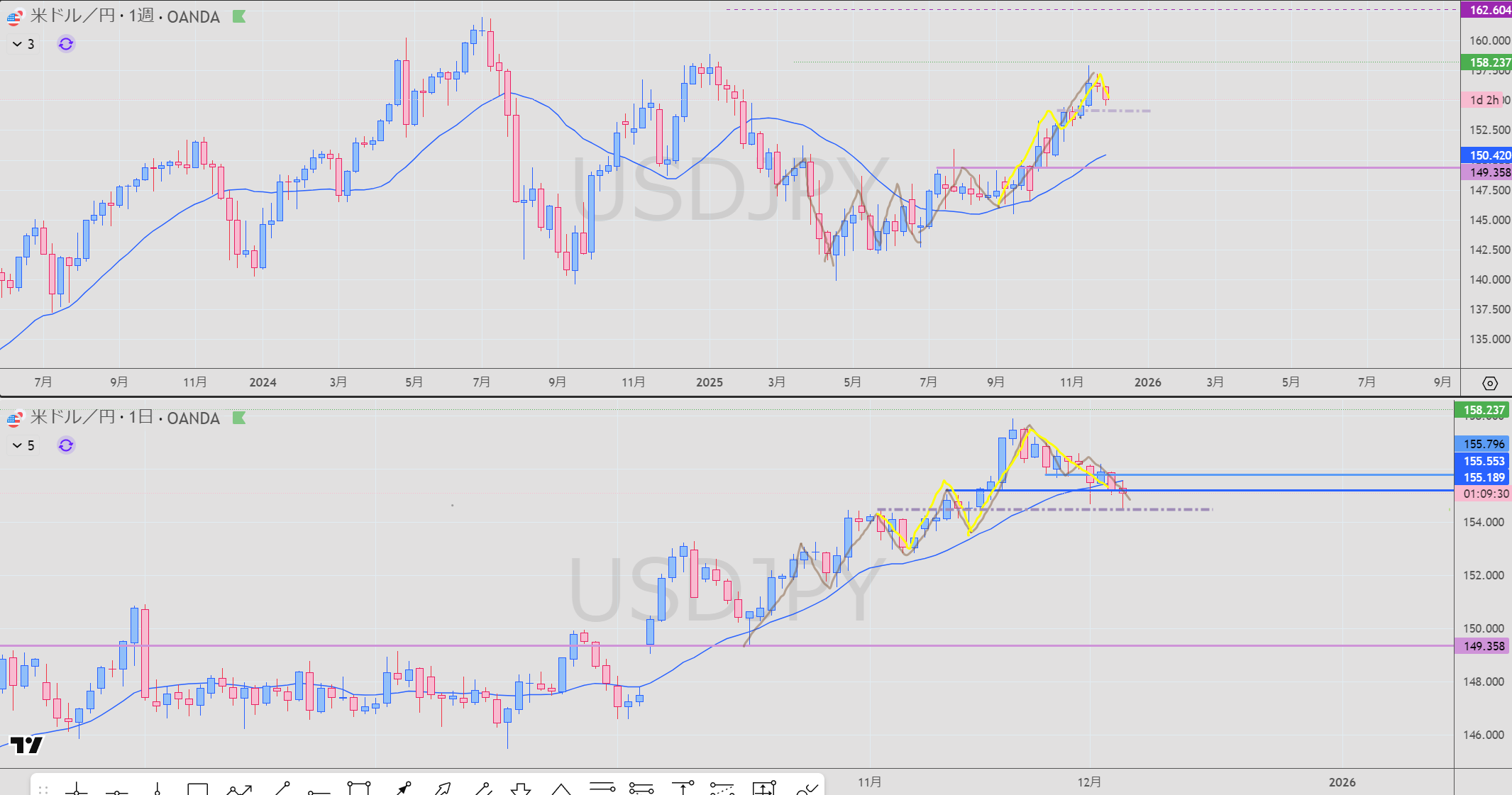The width and height of the screenshot is (1512, 795).
Task: Click the purple 162.604 price label
Action: (x=1487, y=9)
